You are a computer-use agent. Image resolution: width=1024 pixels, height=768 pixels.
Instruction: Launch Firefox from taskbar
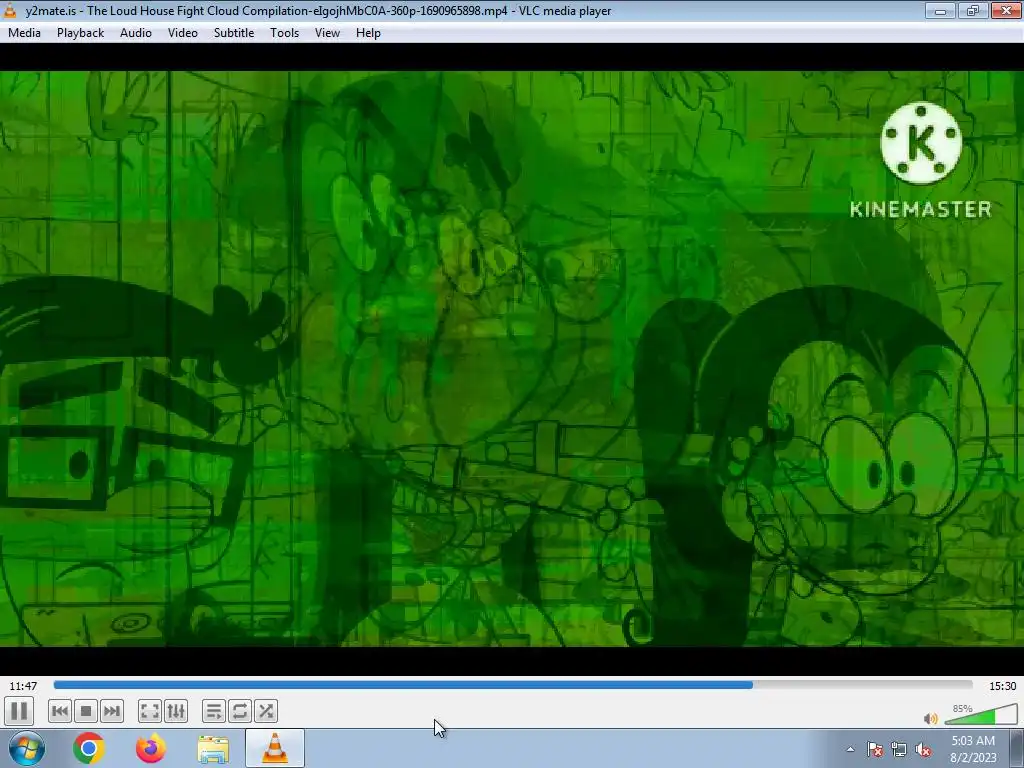pos(151,748)
